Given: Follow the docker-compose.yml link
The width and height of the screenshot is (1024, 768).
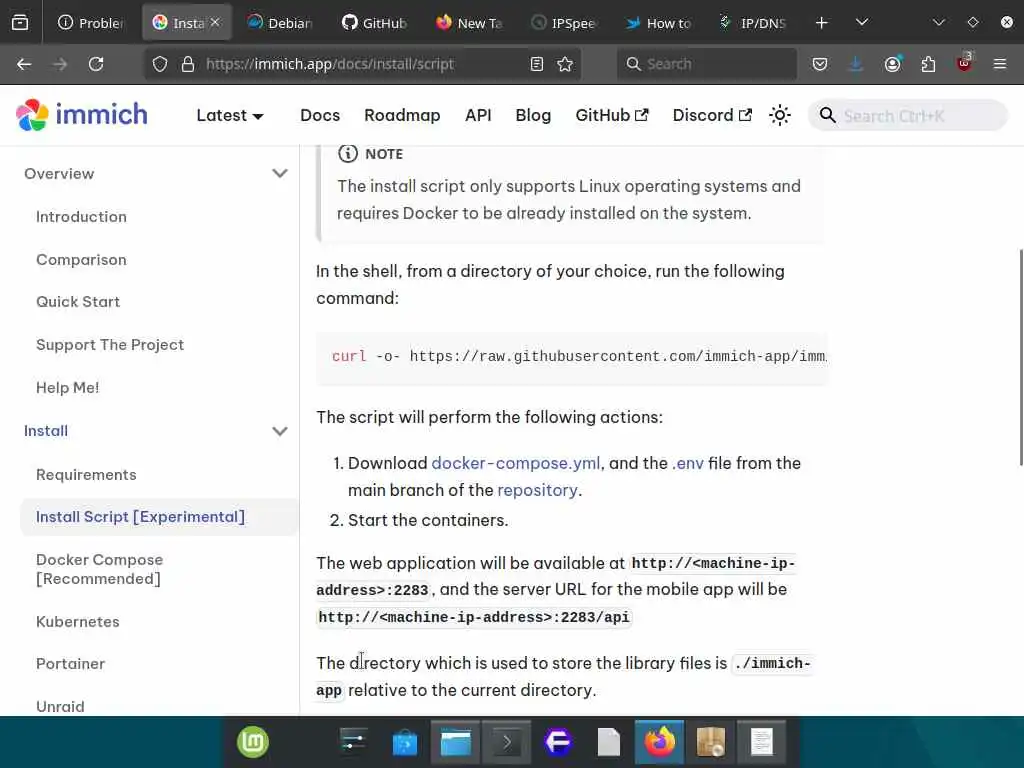Looking at the screenshot, I should 515,463.
